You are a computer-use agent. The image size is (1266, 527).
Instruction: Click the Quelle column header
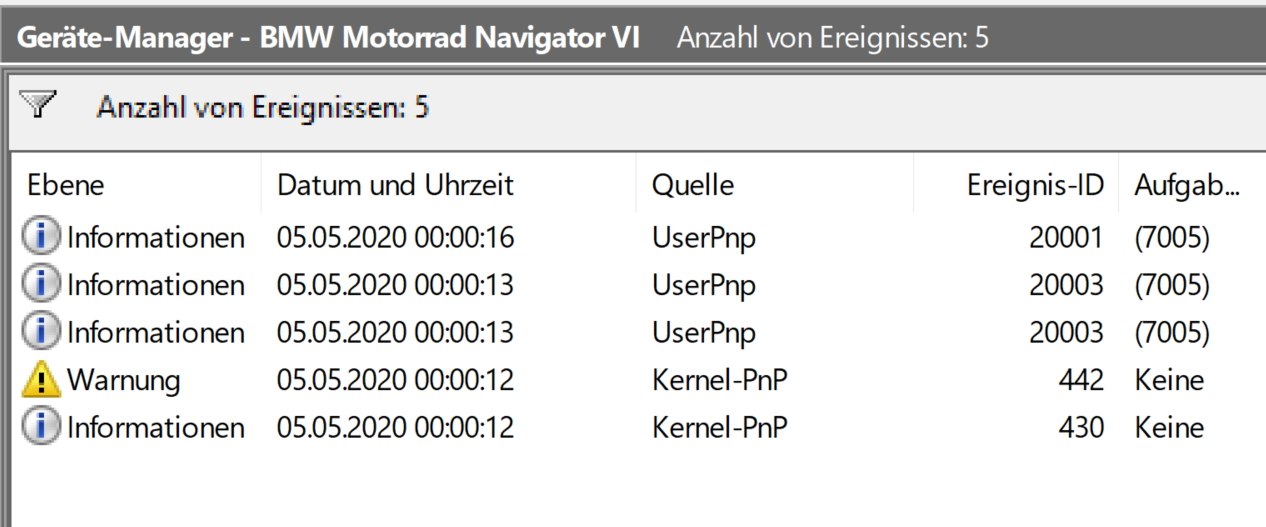[692, 185]
